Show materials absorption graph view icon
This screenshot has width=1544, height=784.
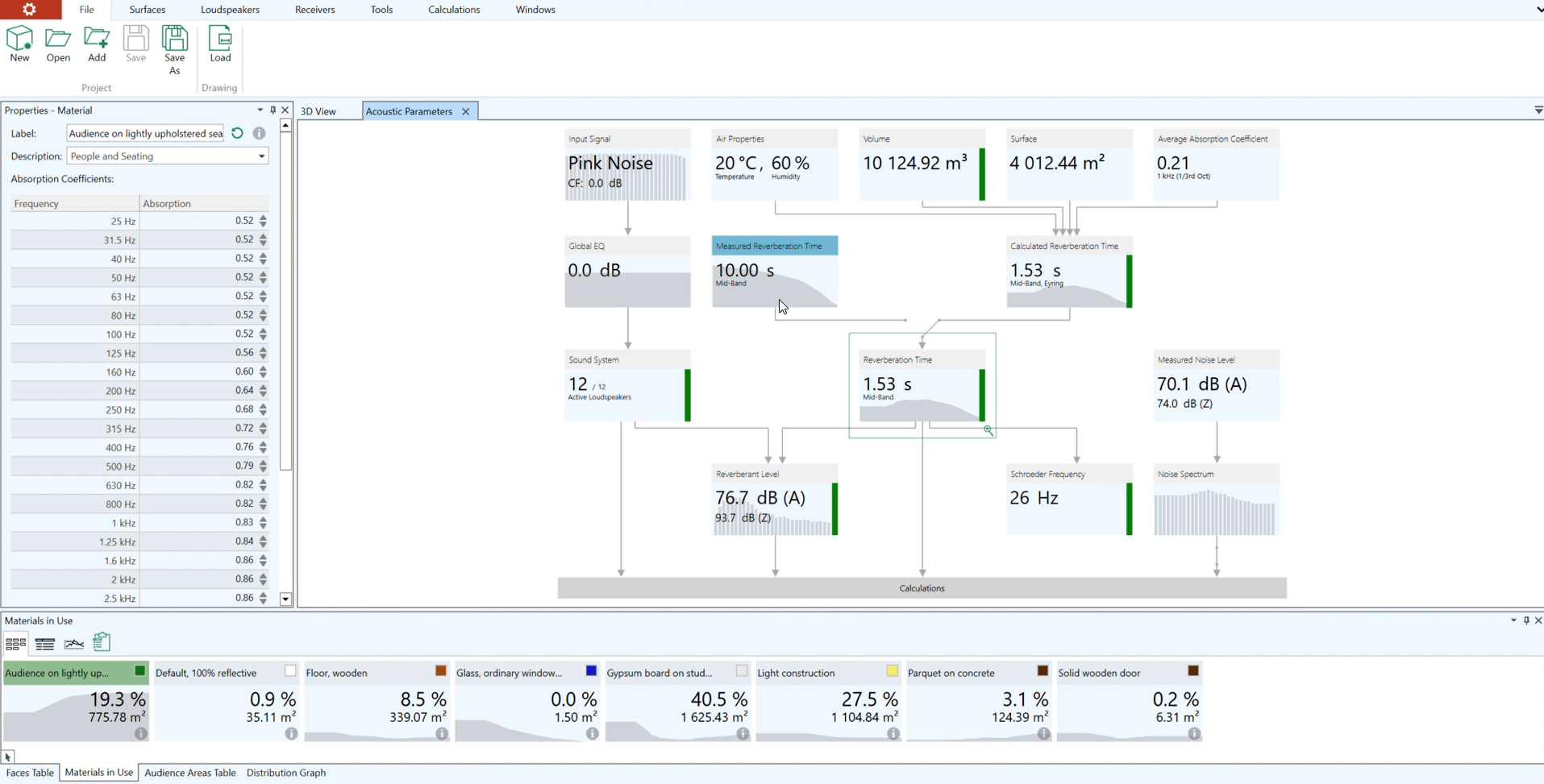tap(74, 643)
